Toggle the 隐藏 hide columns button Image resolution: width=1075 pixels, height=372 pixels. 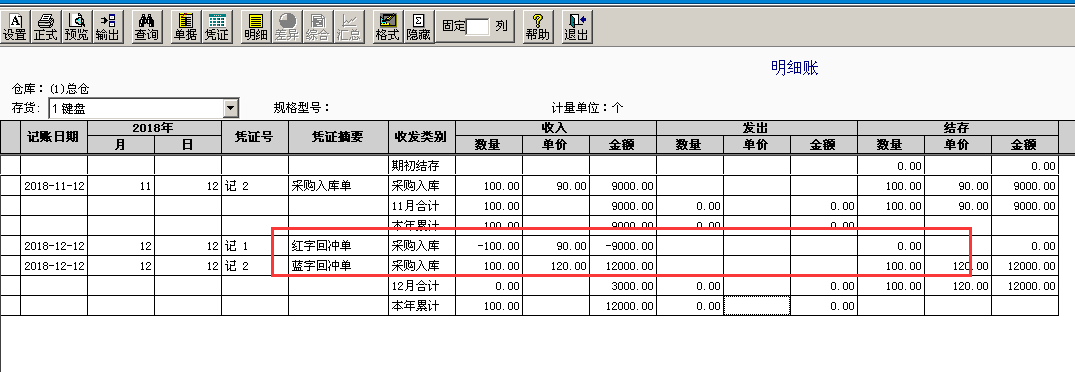418,27
